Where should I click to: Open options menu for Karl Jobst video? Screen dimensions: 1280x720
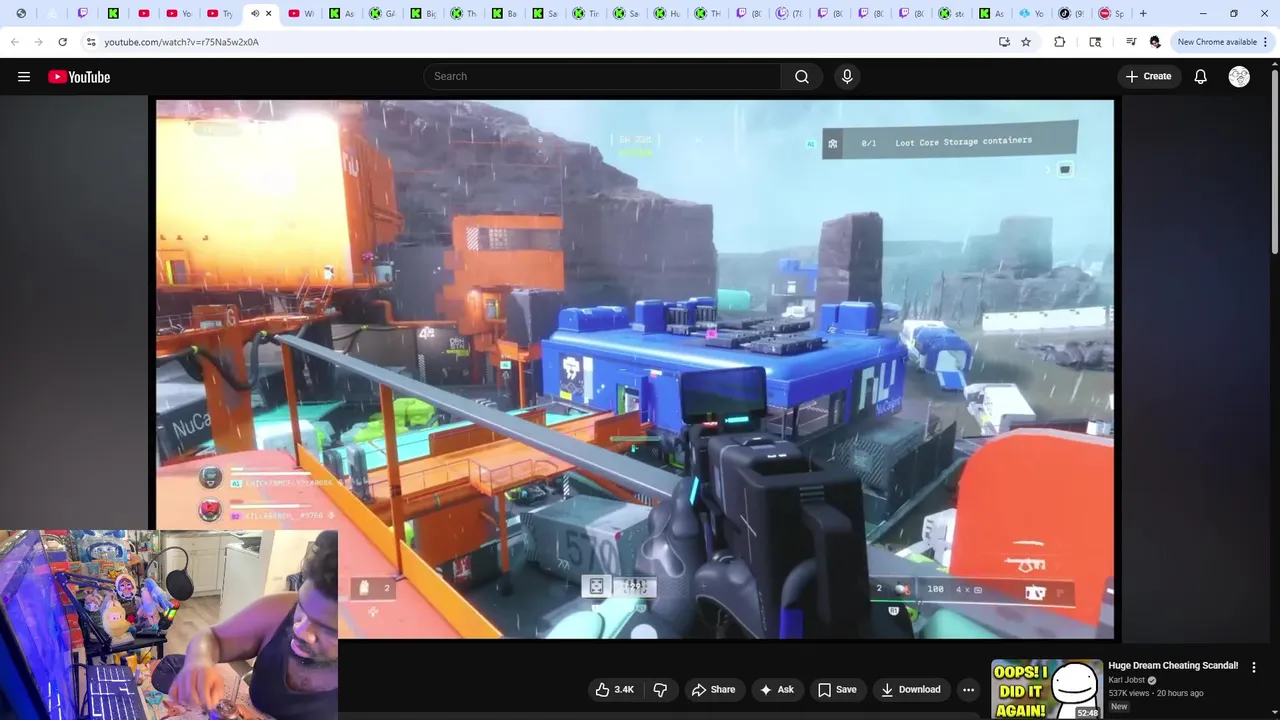tap(1254, 667)
